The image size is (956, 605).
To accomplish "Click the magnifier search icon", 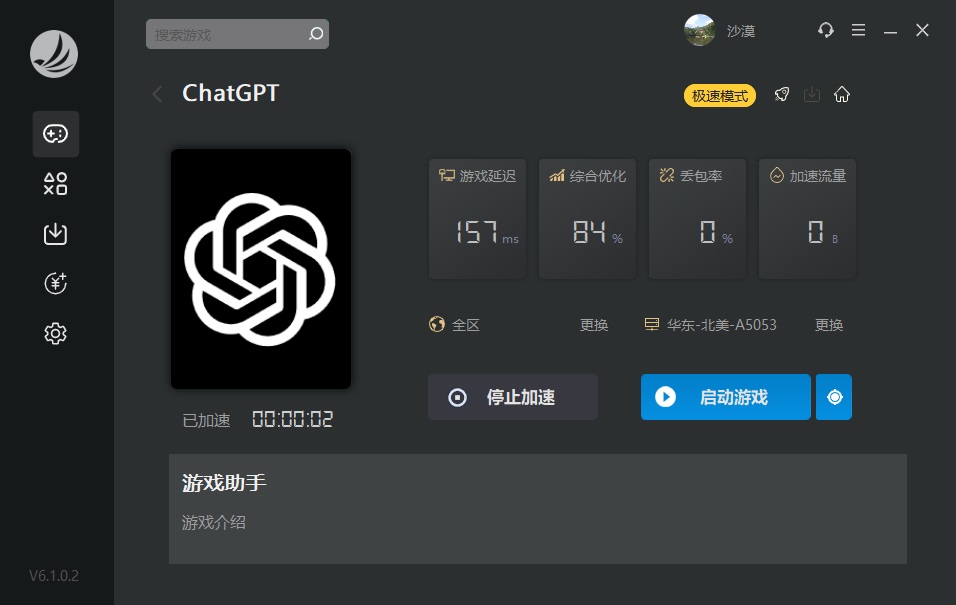I will [316, 34].
